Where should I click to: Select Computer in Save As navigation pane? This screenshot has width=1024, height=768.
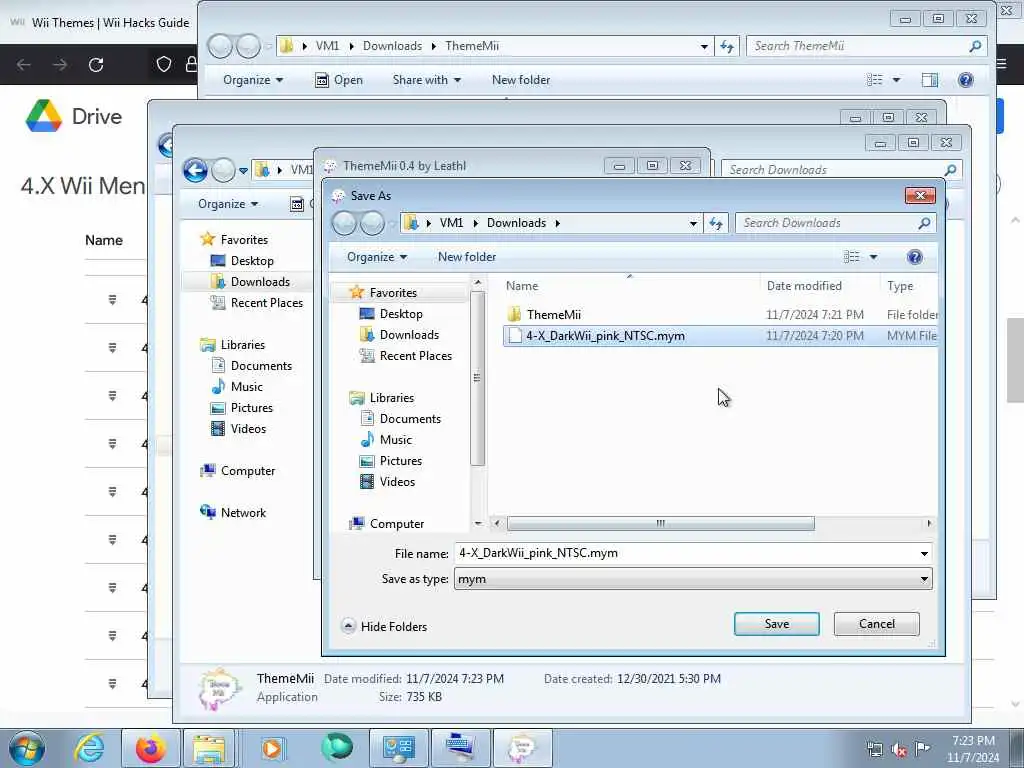coord(396,524)
